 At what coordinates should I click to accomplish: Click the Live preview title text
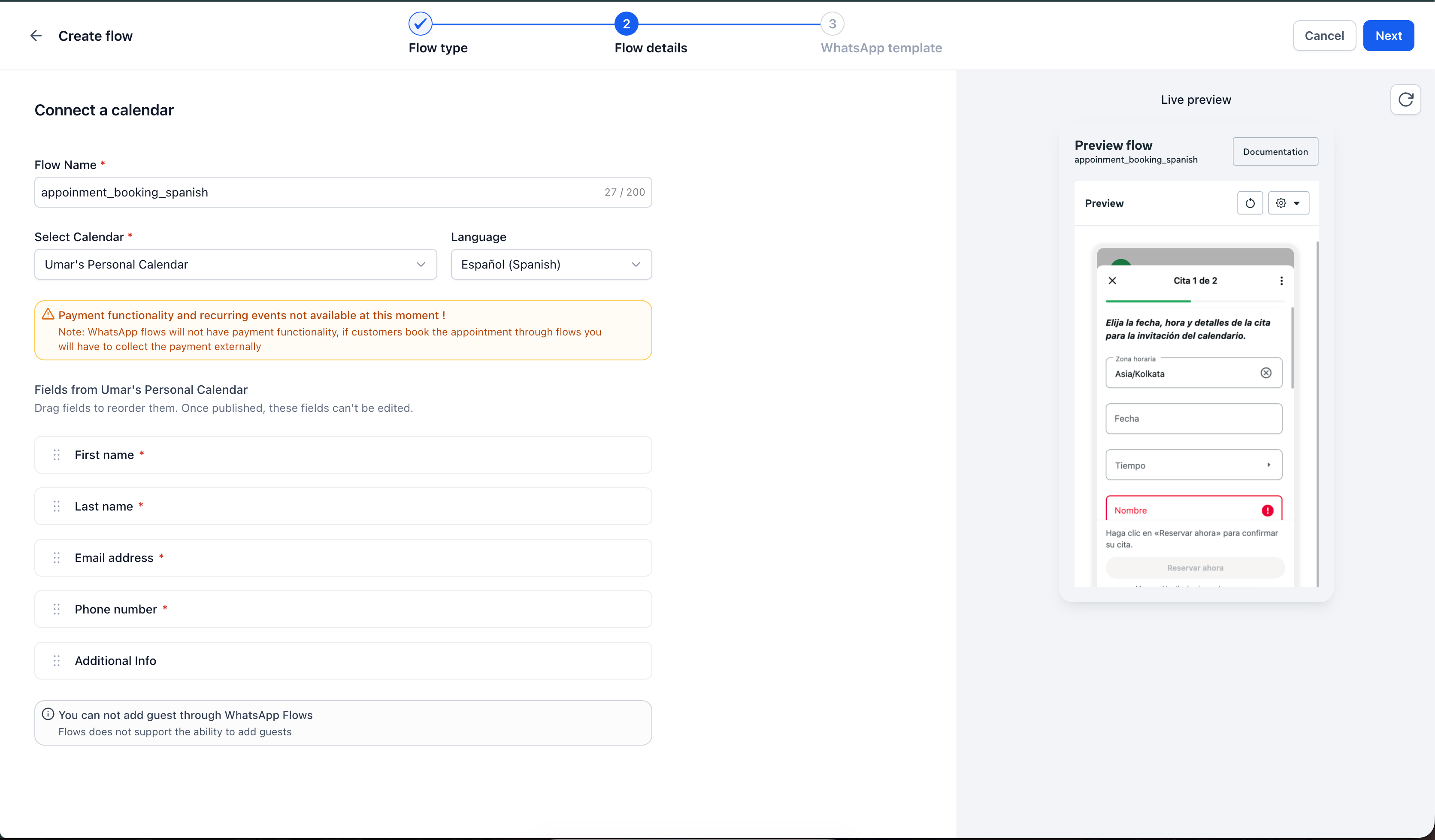pyautogui.click(x=1196, y=100)
